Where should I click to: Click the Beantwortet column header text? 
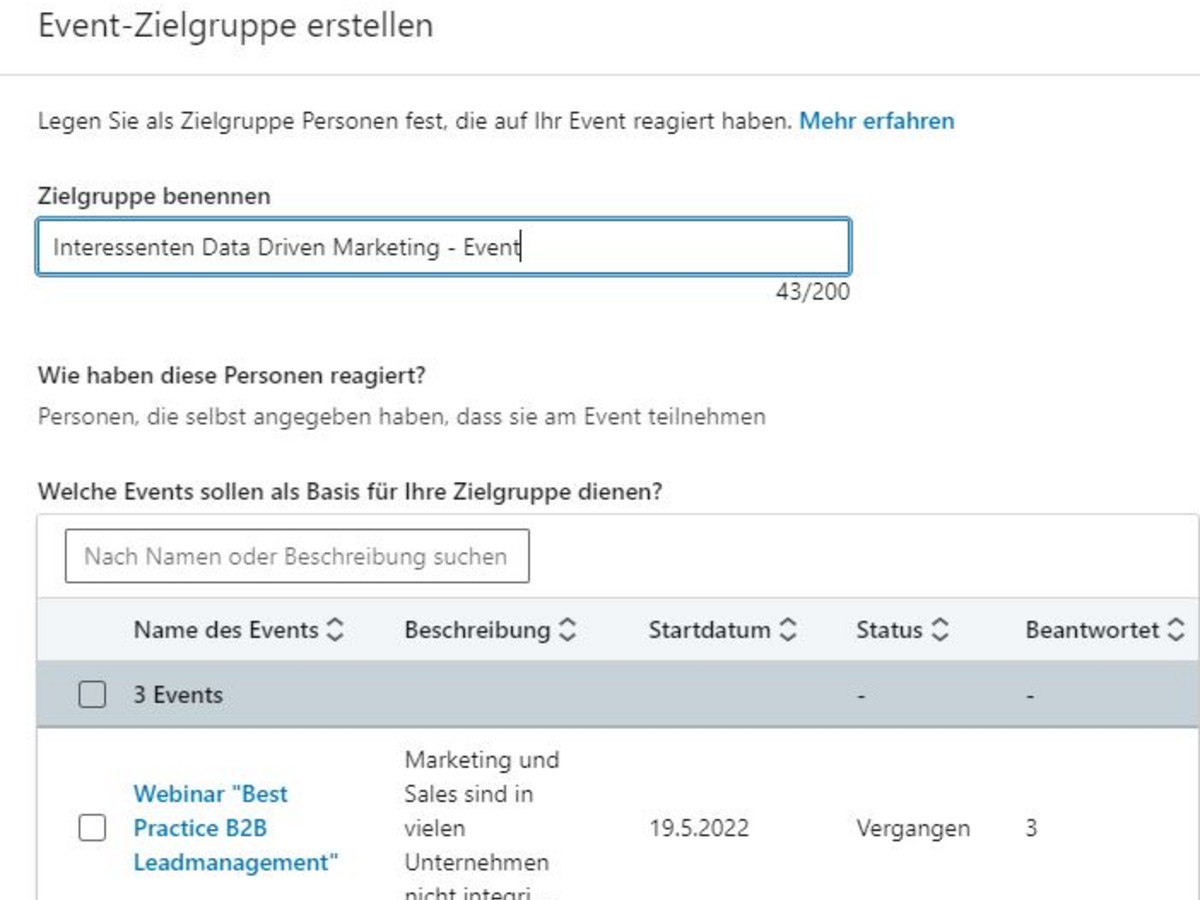point(1092,630)
